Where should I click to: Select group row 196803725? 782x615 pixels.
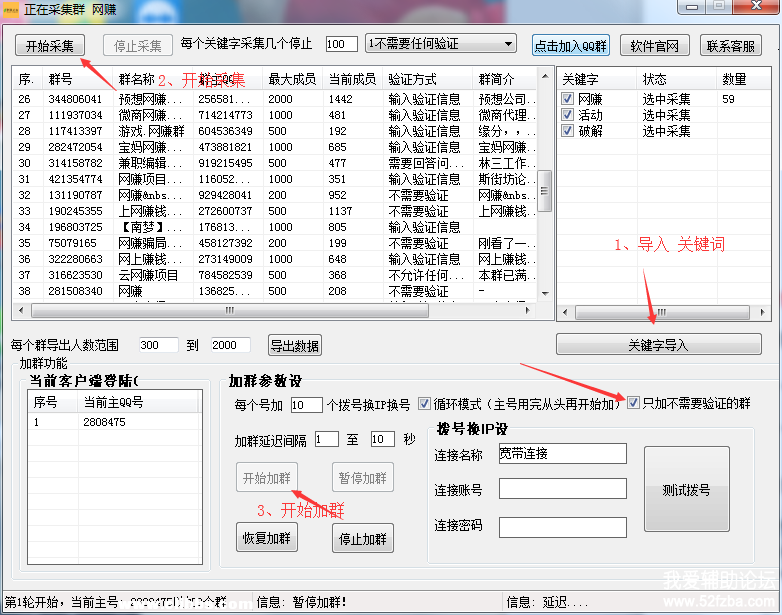pyautogui.click(x=275, y=226)
